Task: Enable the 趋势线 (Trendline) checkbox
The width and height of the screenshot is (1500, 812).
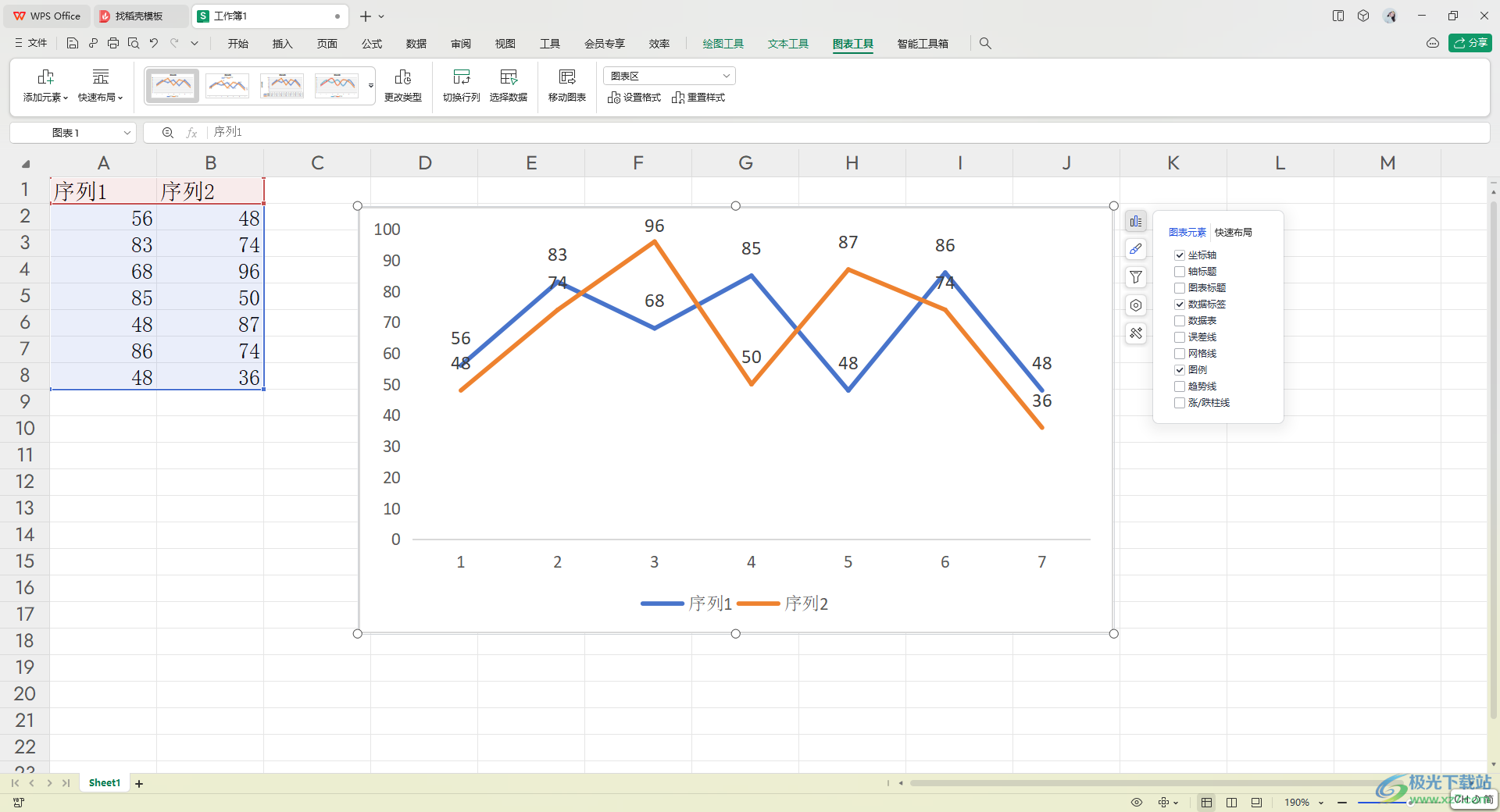Action: pos(1180,386)
